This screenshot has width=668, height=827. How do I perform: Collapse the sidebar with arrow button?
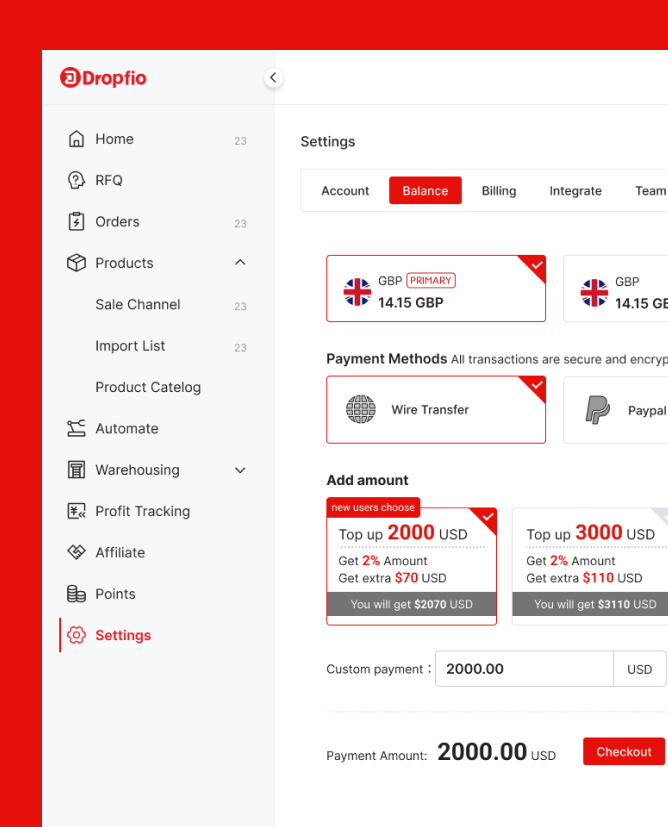pos(273,78)
